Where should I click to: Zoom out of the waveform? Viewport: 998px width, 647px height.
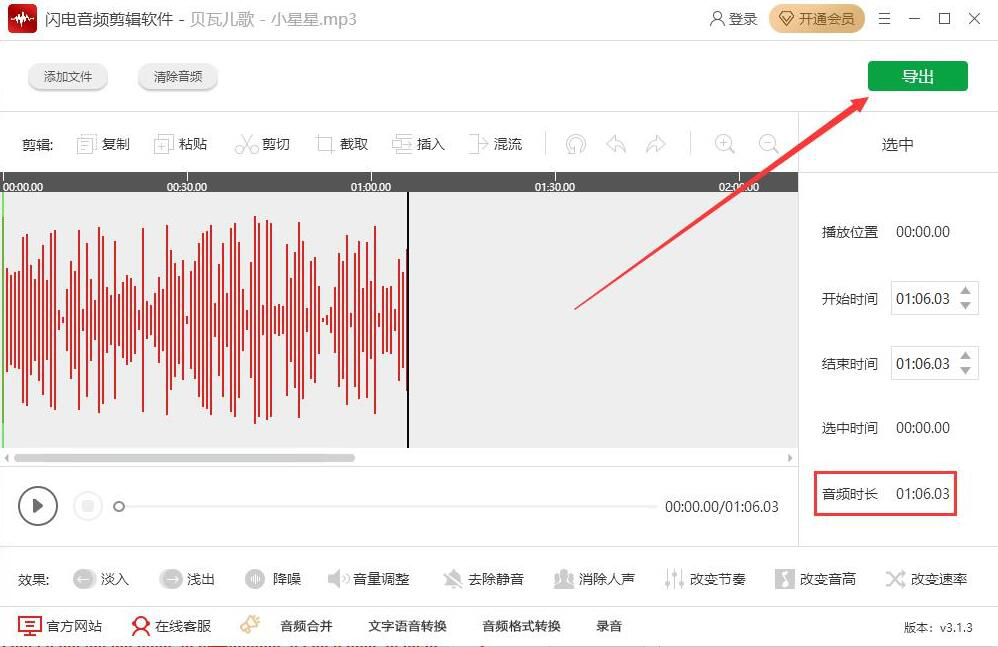(768, 144)
